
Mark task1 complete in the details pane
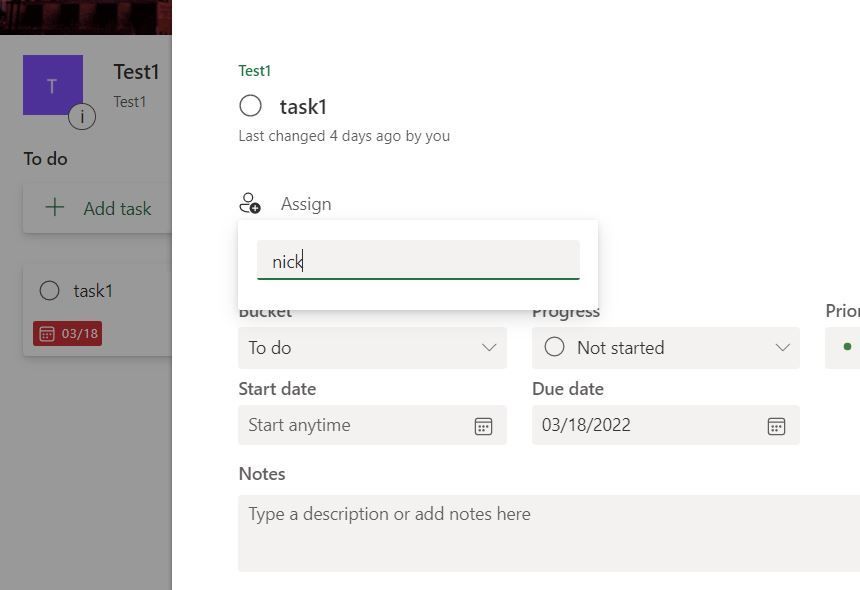coord(250,106)
